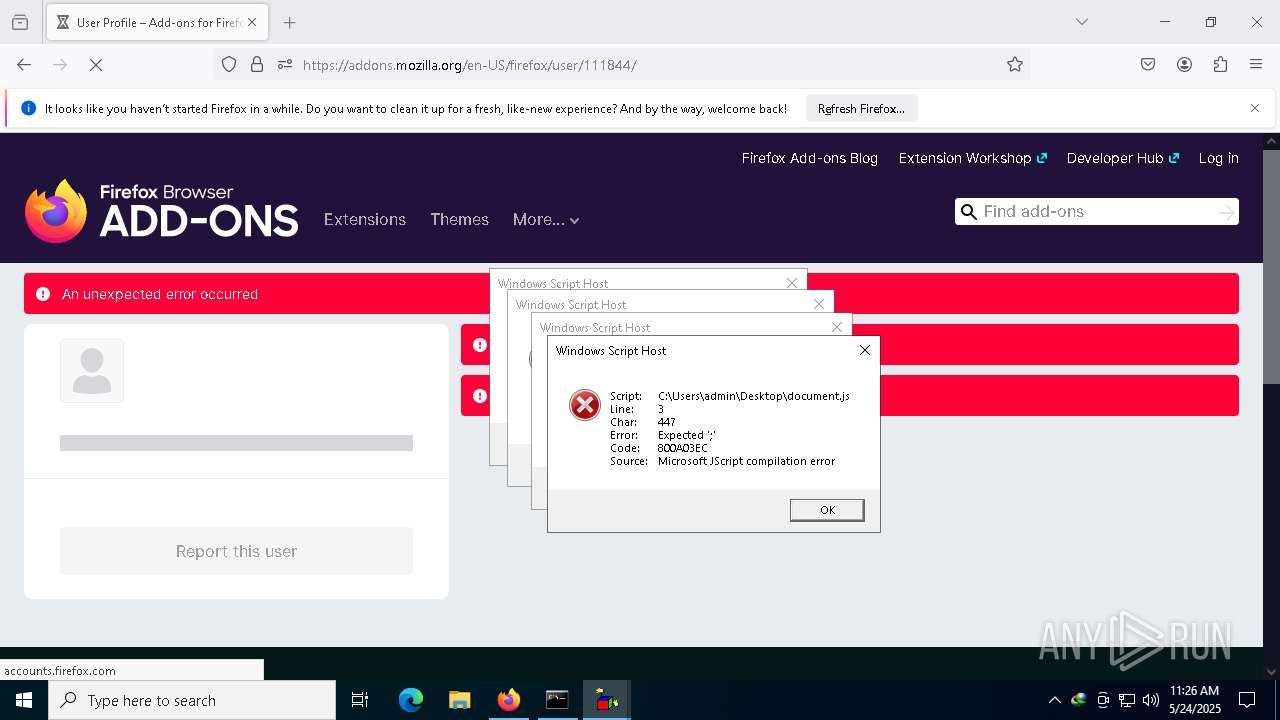Click the page vertical scrollbar

coord(1271,265)
